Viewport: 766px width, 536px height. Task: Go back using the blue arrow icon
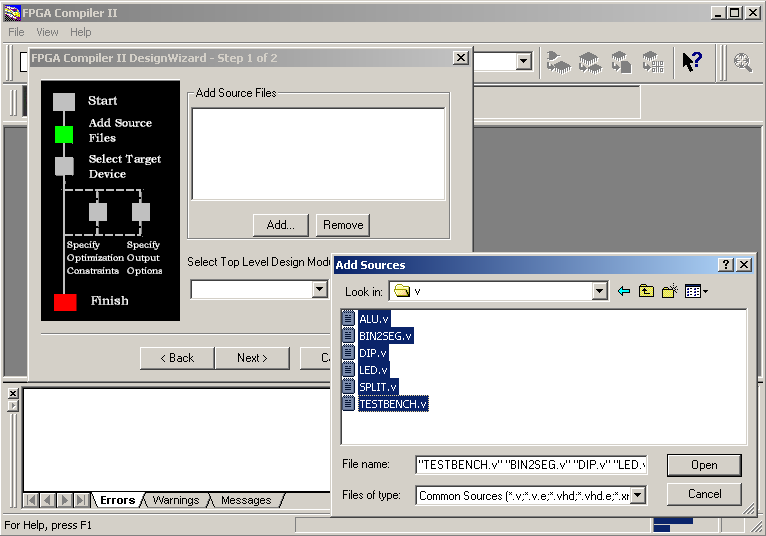point(624,292)
